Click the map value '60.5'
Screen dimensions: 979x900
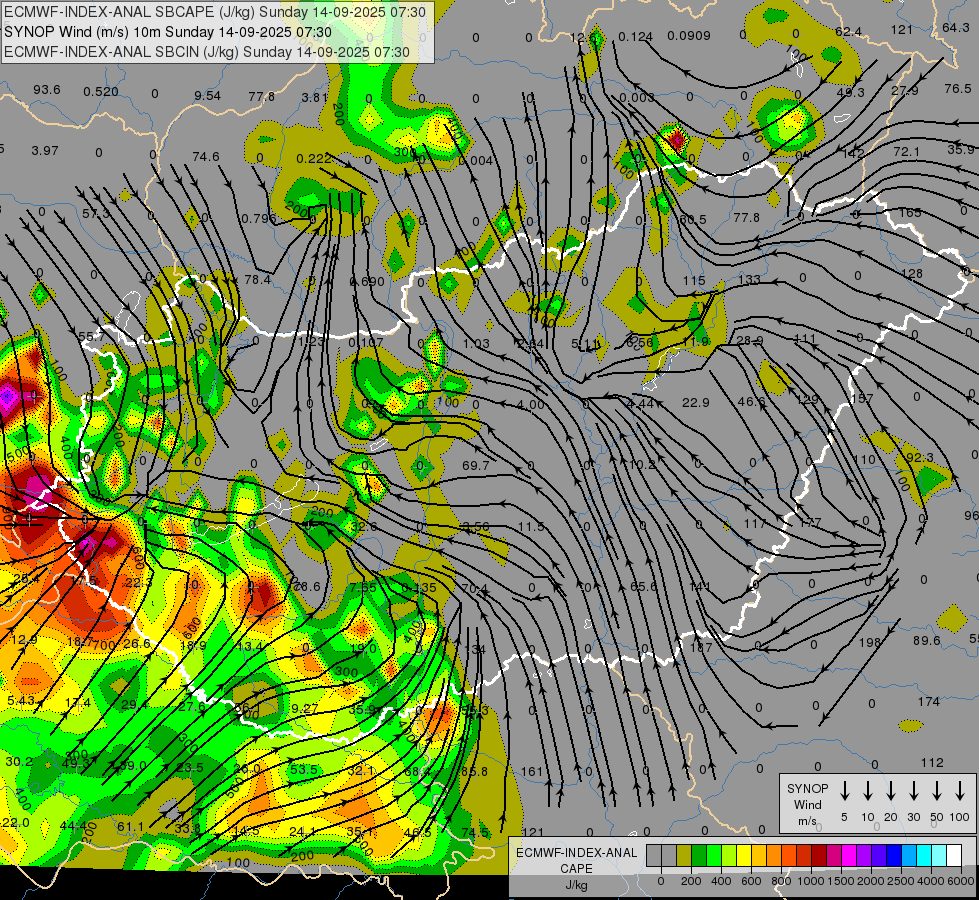point(693,220)
